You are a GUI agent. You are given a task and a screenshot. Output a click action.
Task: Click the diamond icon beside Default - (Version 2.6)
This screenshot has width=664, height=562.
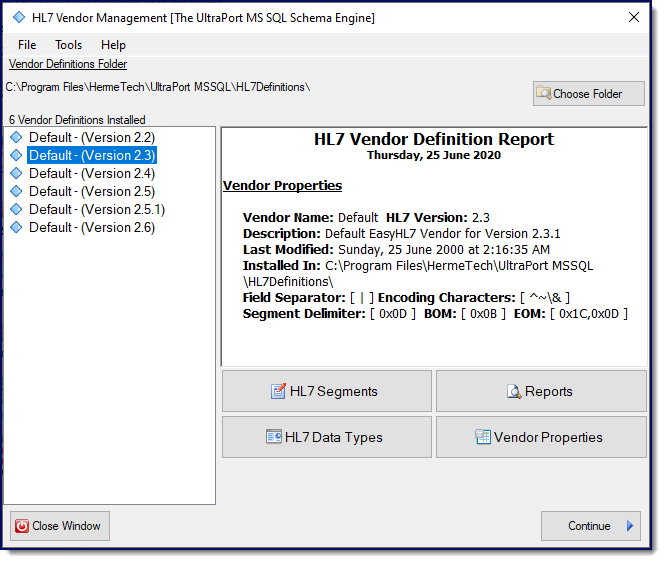(16, 227)
